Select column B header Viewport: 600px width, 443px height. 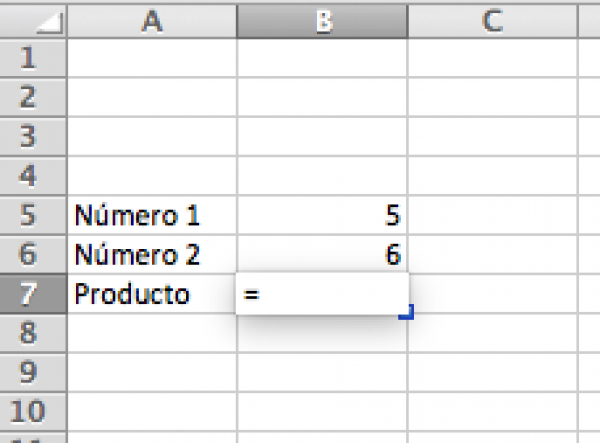(x=322, y=21)
